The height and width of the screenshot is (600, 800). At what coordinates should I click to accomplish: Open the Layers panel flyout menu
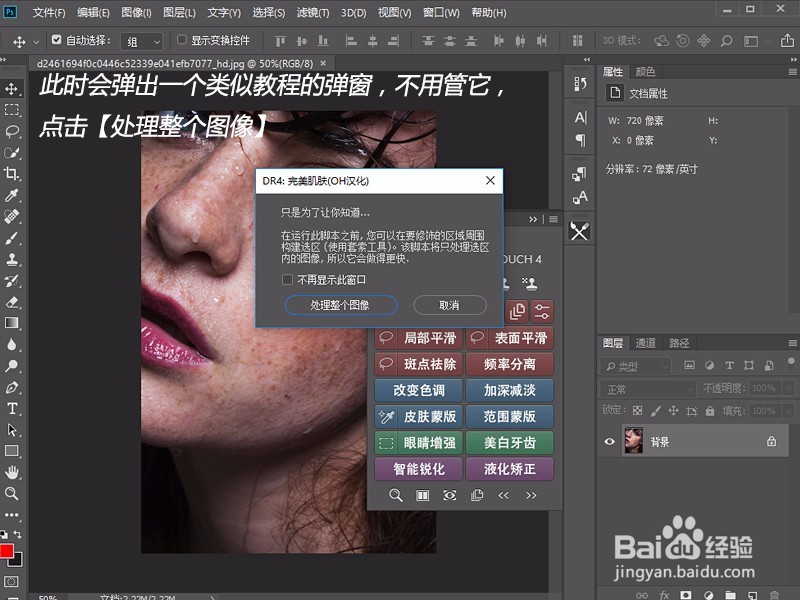pyautogui.click(x=792, y=343)
